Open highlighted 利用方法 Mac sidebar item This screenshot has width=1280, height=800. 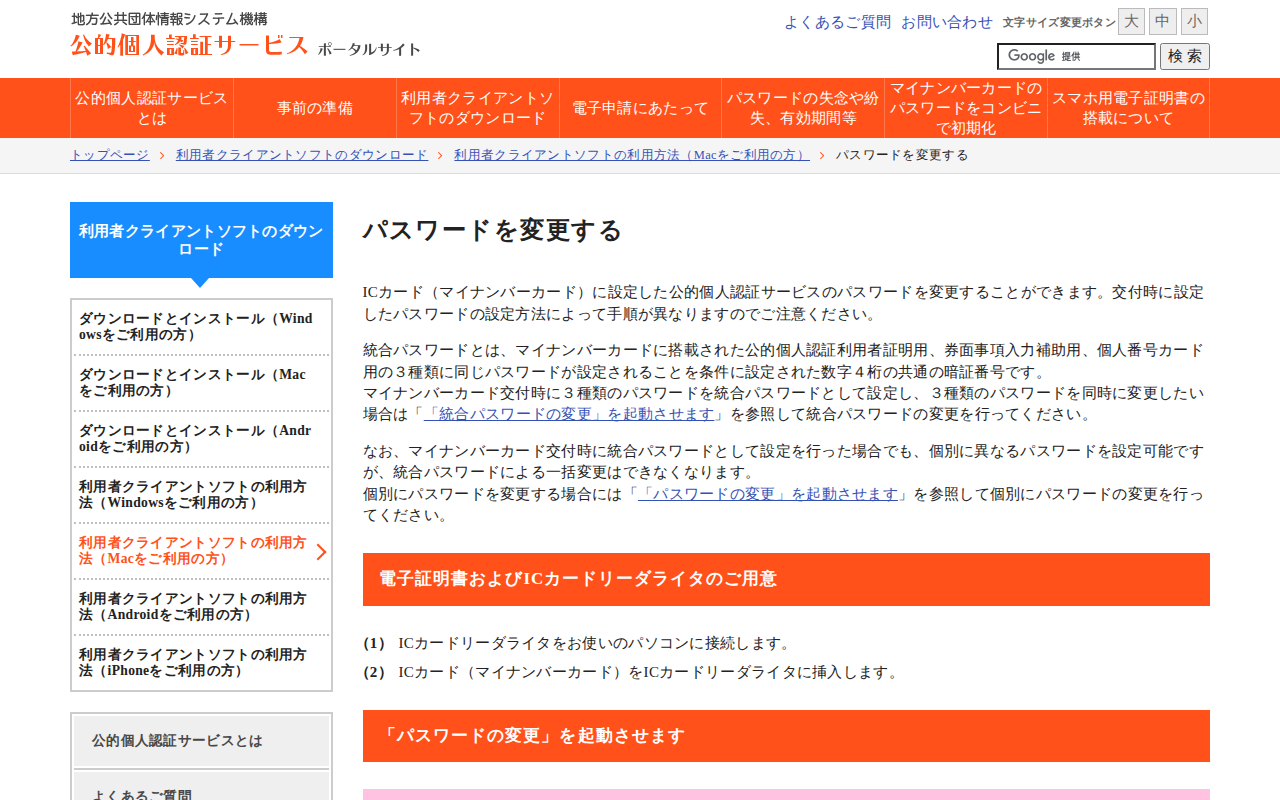(x=201, y=551)
